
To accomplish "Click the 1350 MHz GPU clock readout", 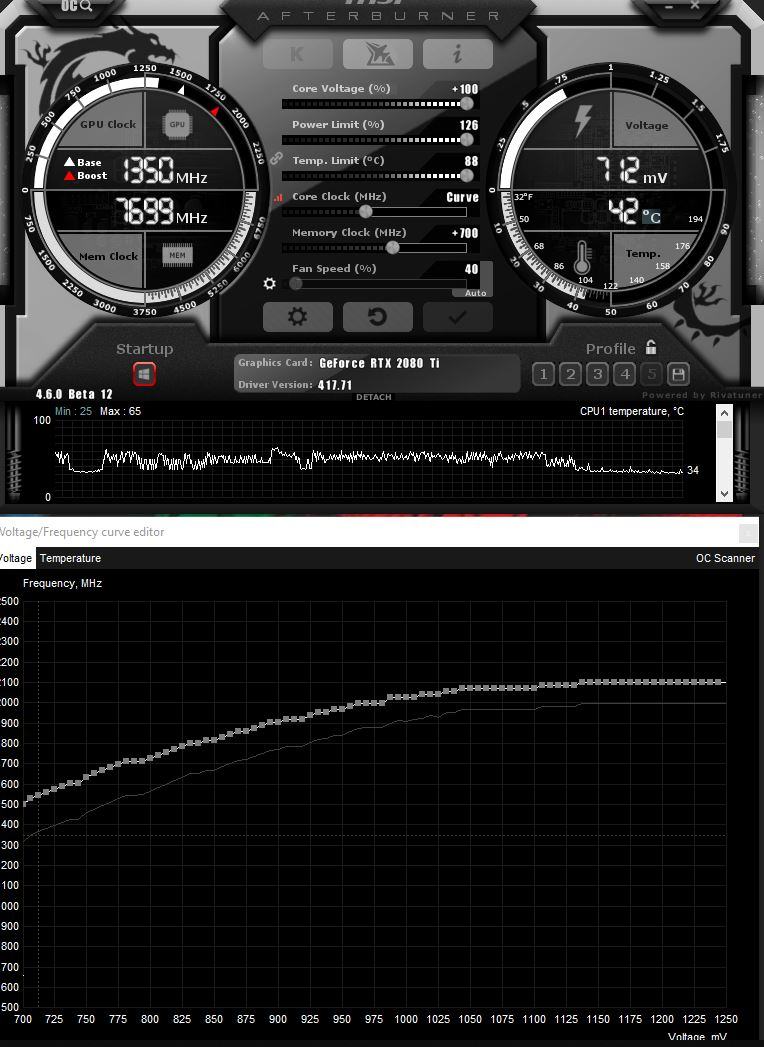I will 164,170.
